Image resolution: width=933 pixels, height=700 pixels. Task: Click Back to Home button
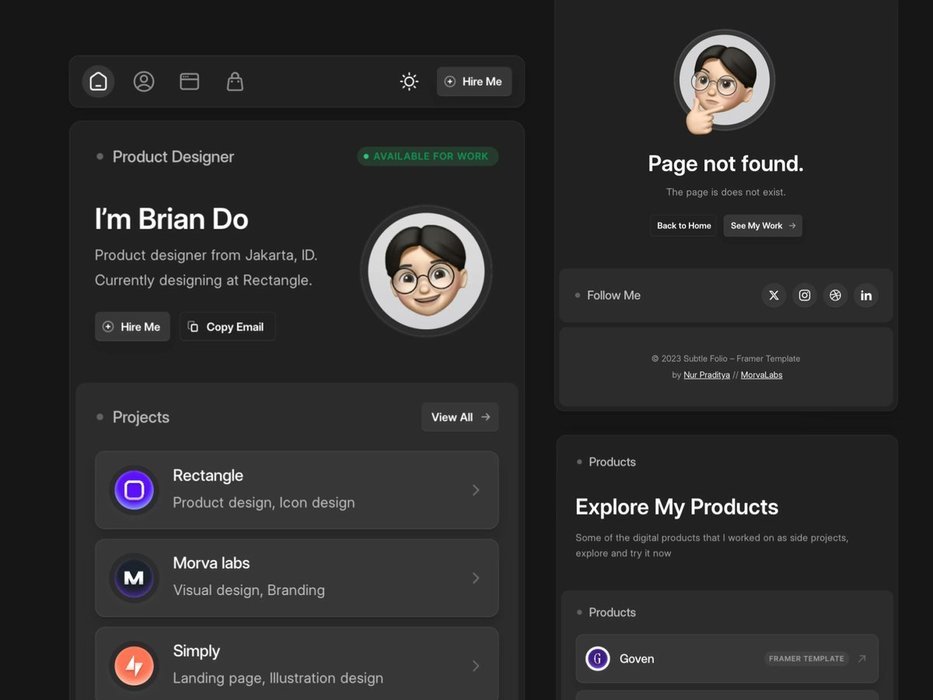[684, 226]
